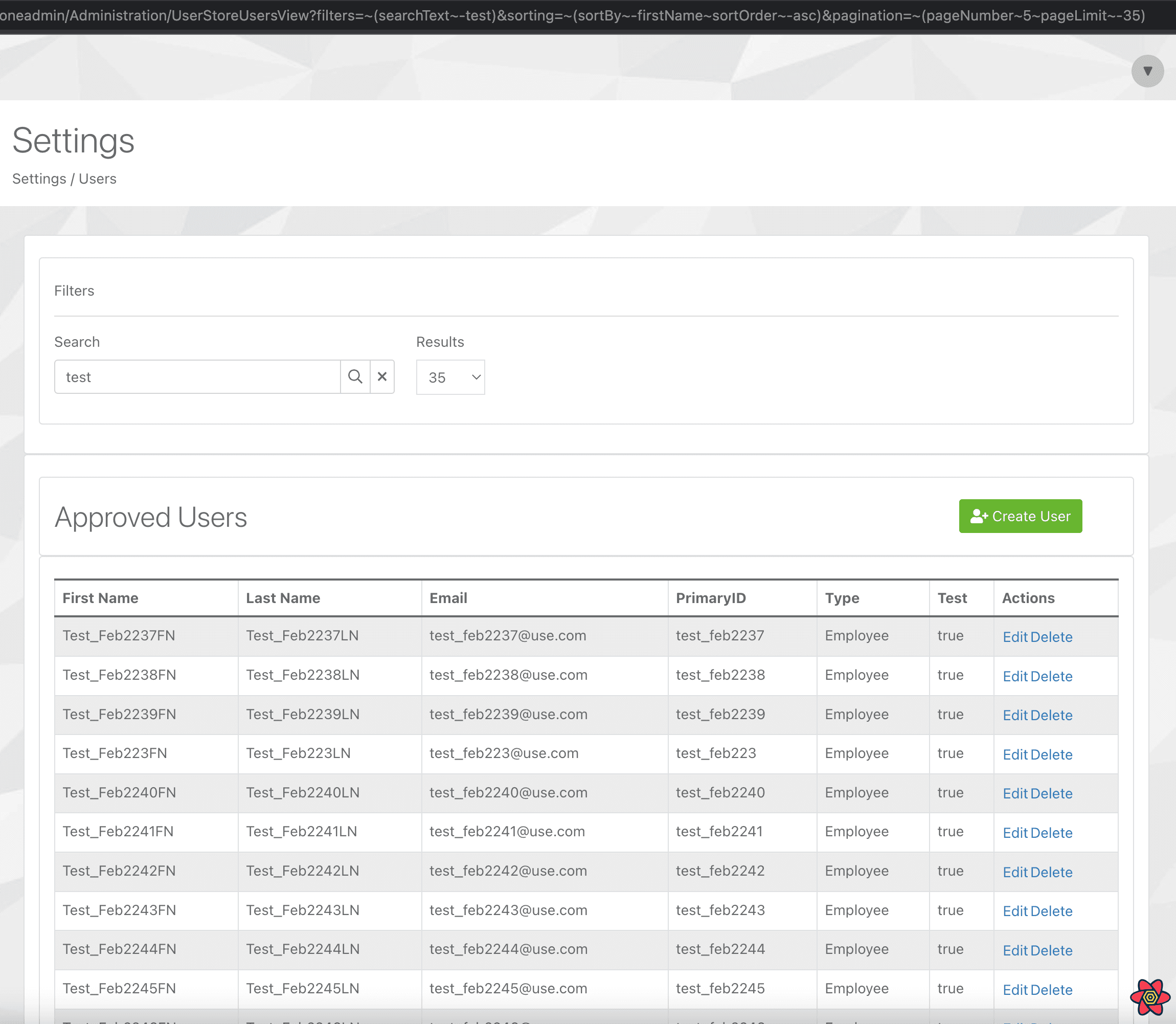Click the Create User button
Image resolution: width=1176 pixels, height=1024 pixels.
point(1020,516)
